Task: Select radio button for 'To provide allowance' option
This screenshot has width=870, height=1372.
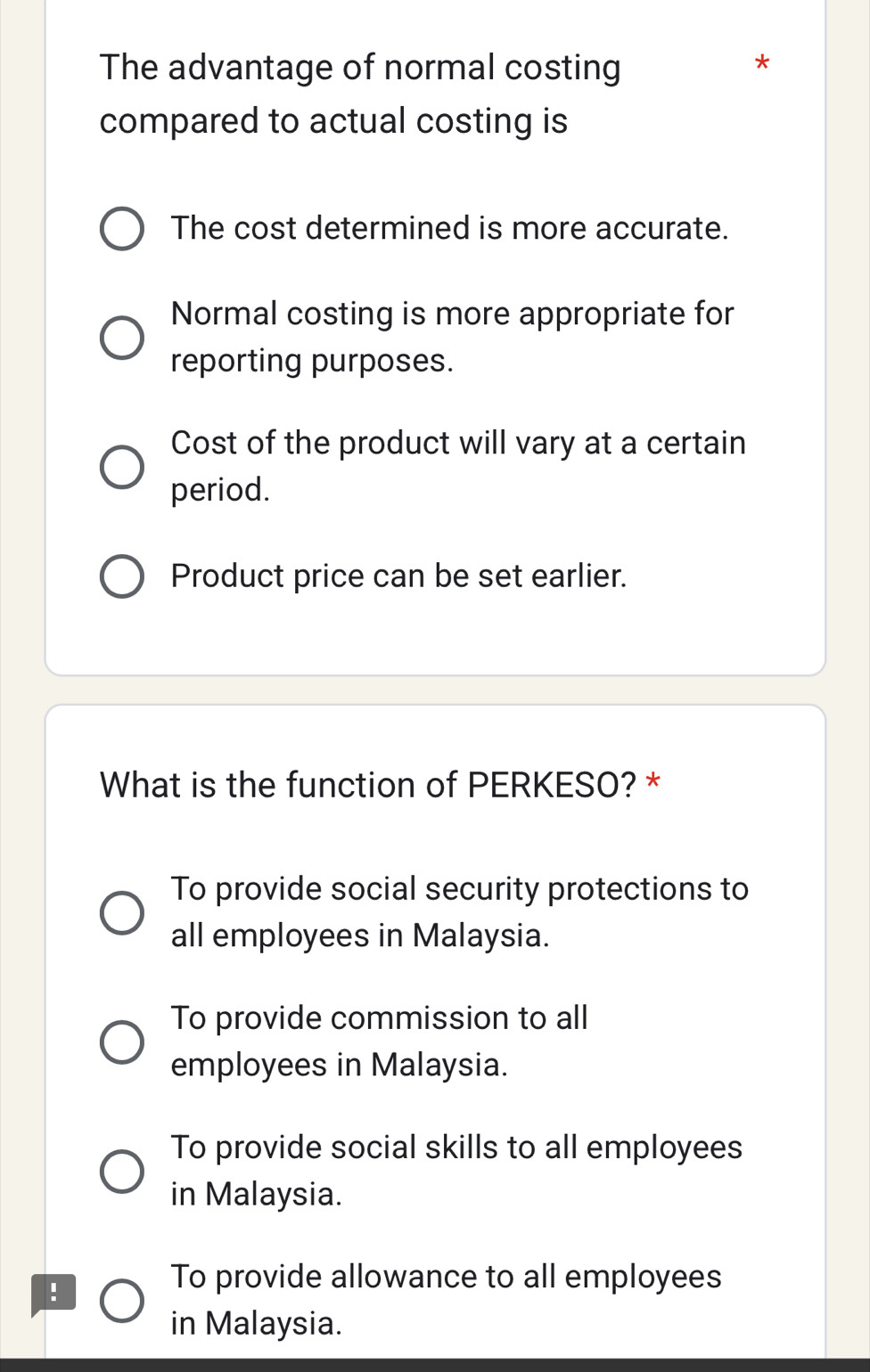Action: (122, 1301)
